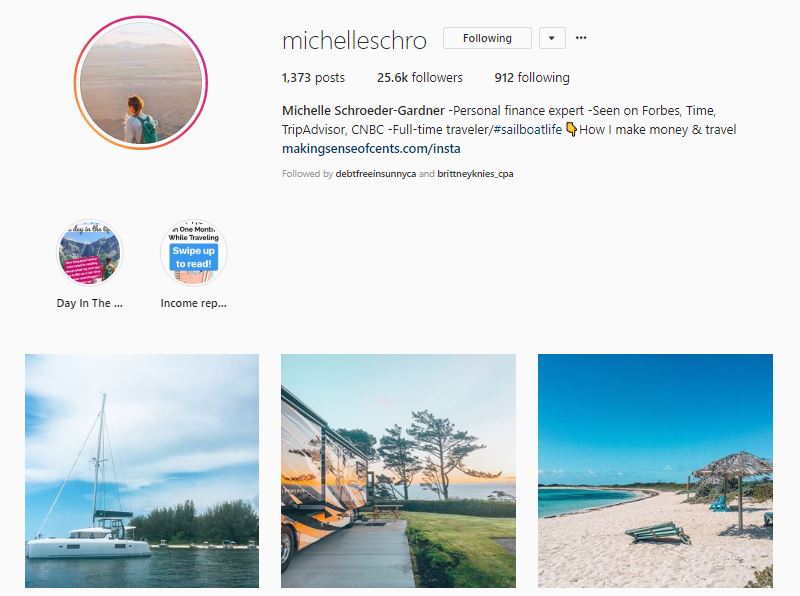This screenshot has height=596, width=800.
Task: Visit brittneyknies_cpa profile
Action: point(475,174)
